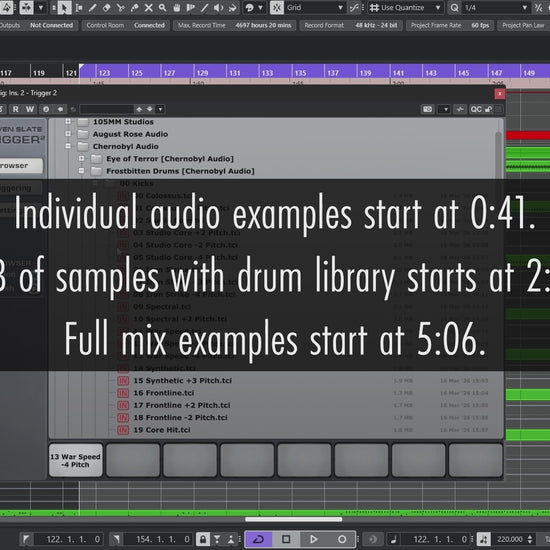Select the Erase tool
This screenshot has height=550, width=550.
click(x=107, y=7)
